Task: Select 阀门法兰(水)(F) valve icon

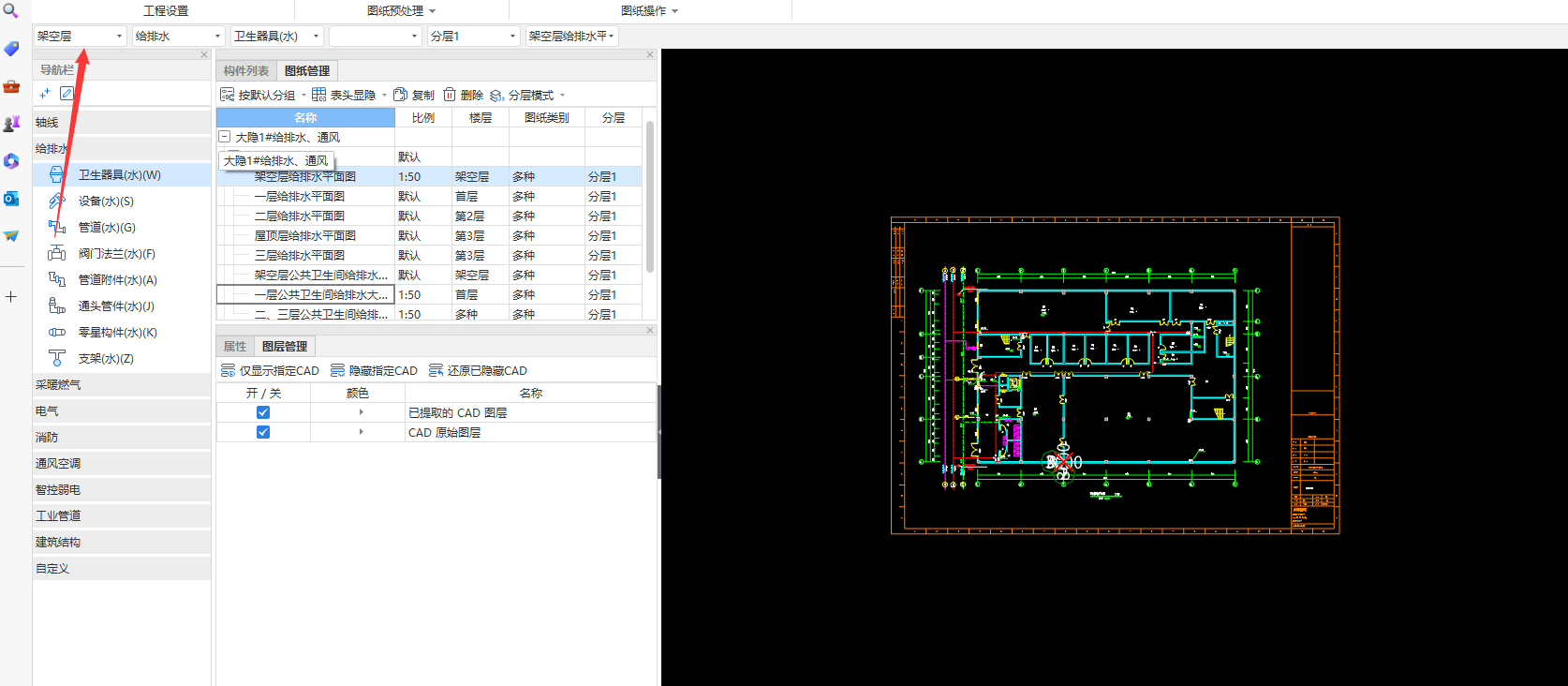Action: tap(57, 254)
